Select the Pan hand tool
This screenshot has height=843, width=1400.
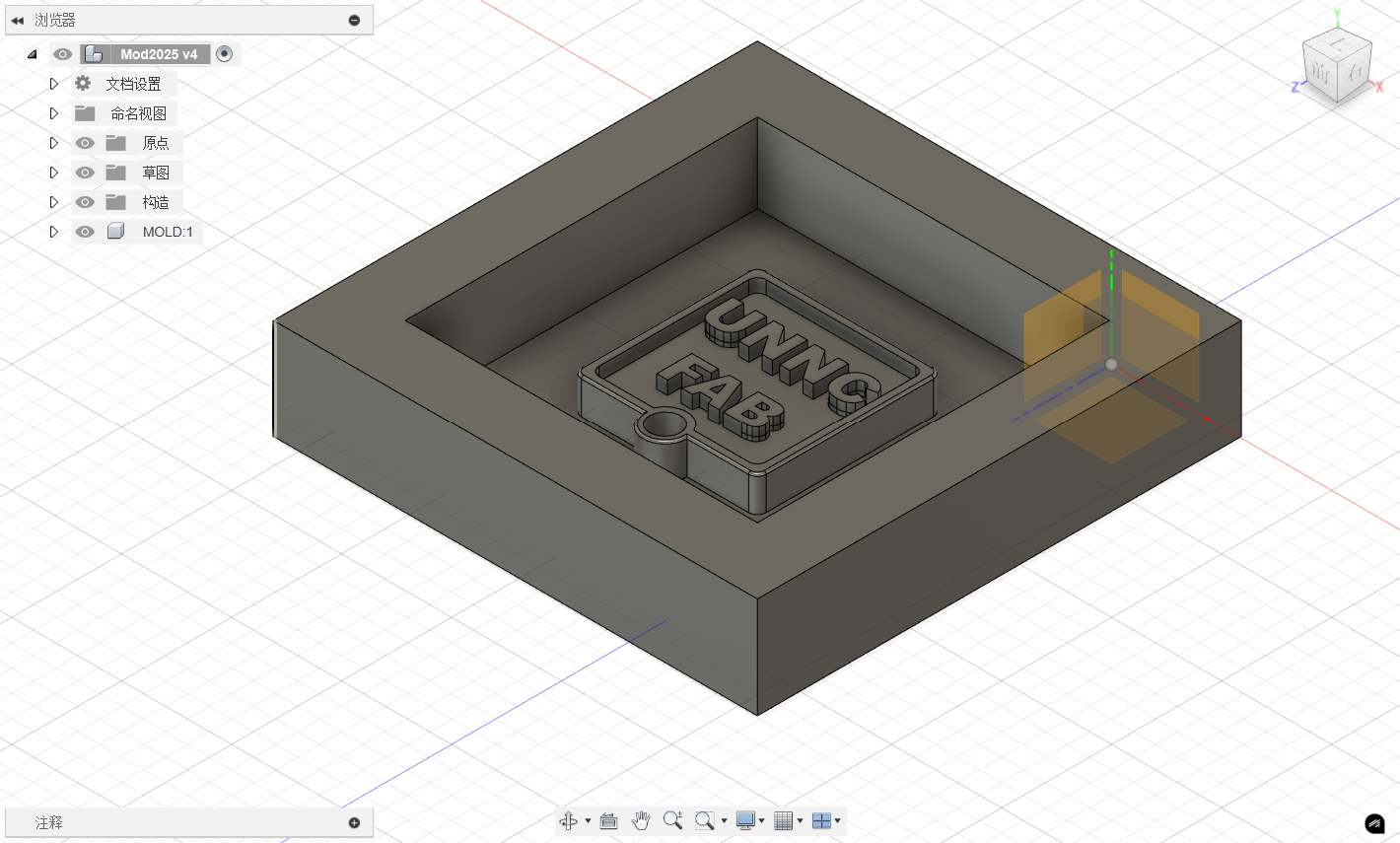641,820
